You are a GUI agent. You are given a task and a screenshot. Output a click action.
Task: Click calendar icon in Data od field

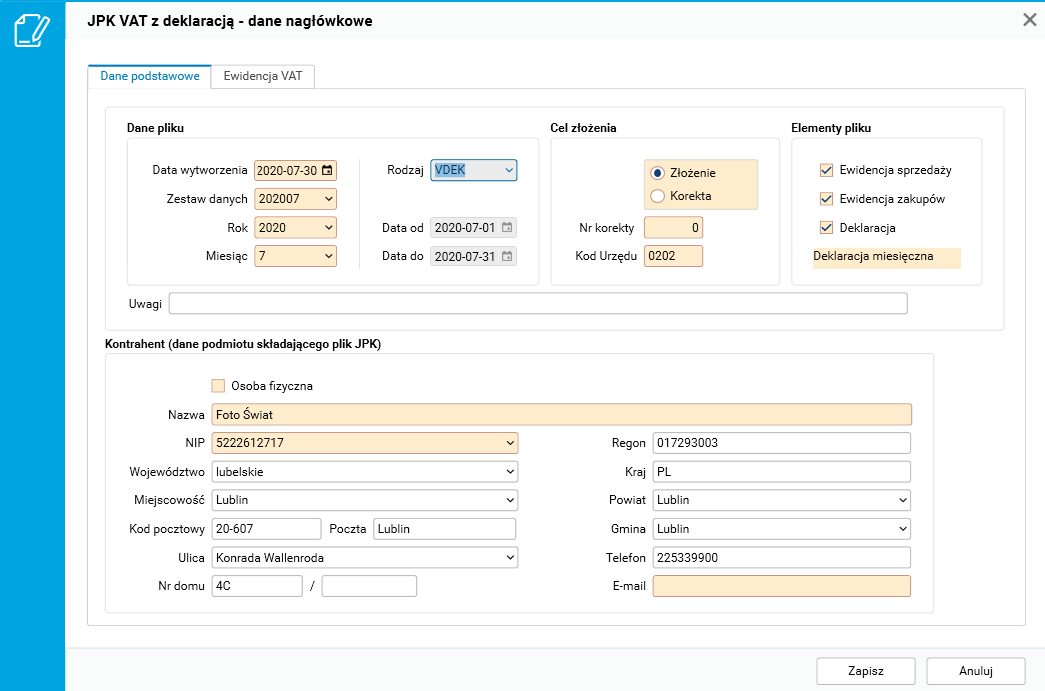[507, 228]
